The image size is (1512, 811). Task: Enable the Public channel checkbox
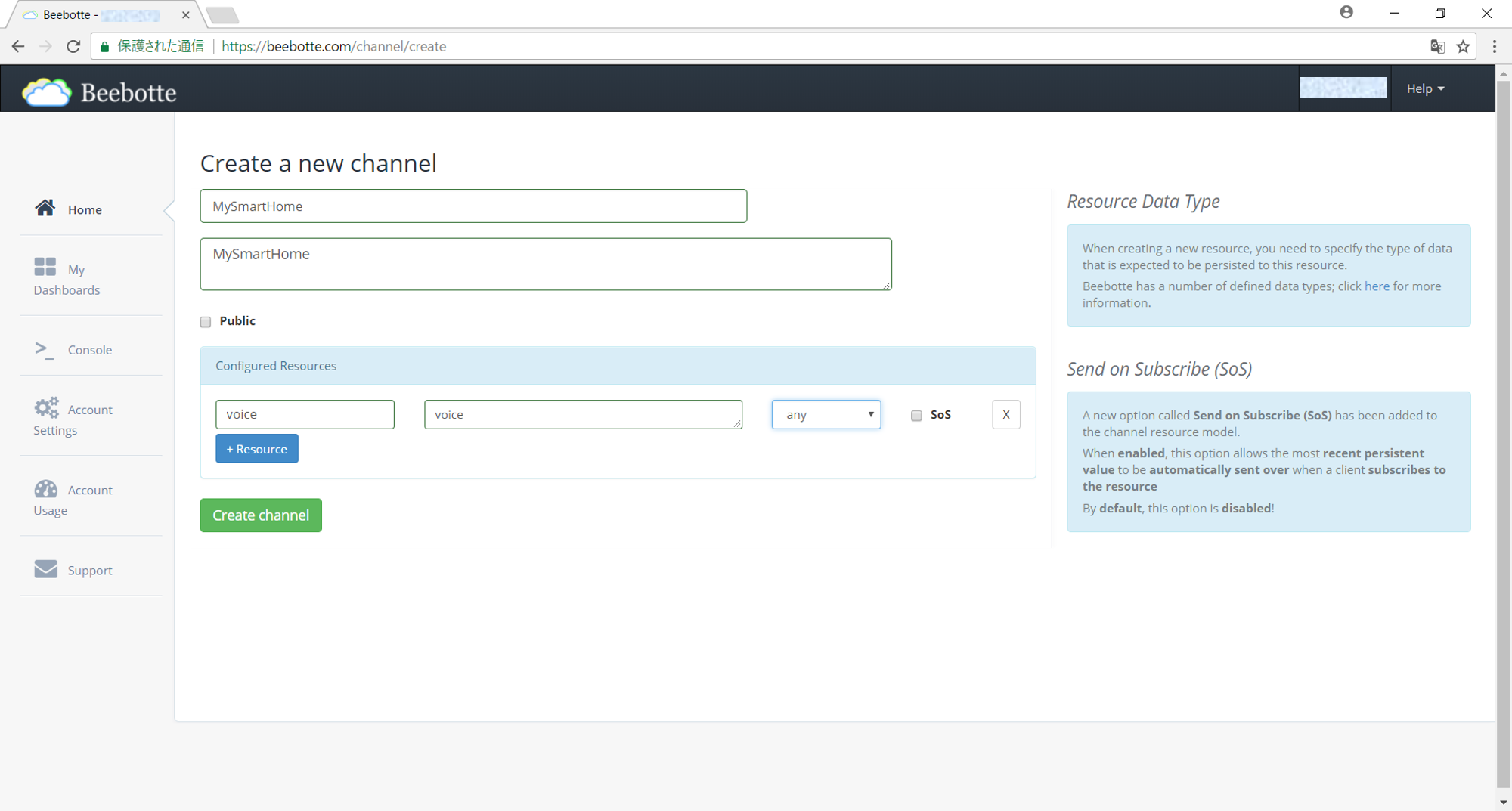(206, 322)
